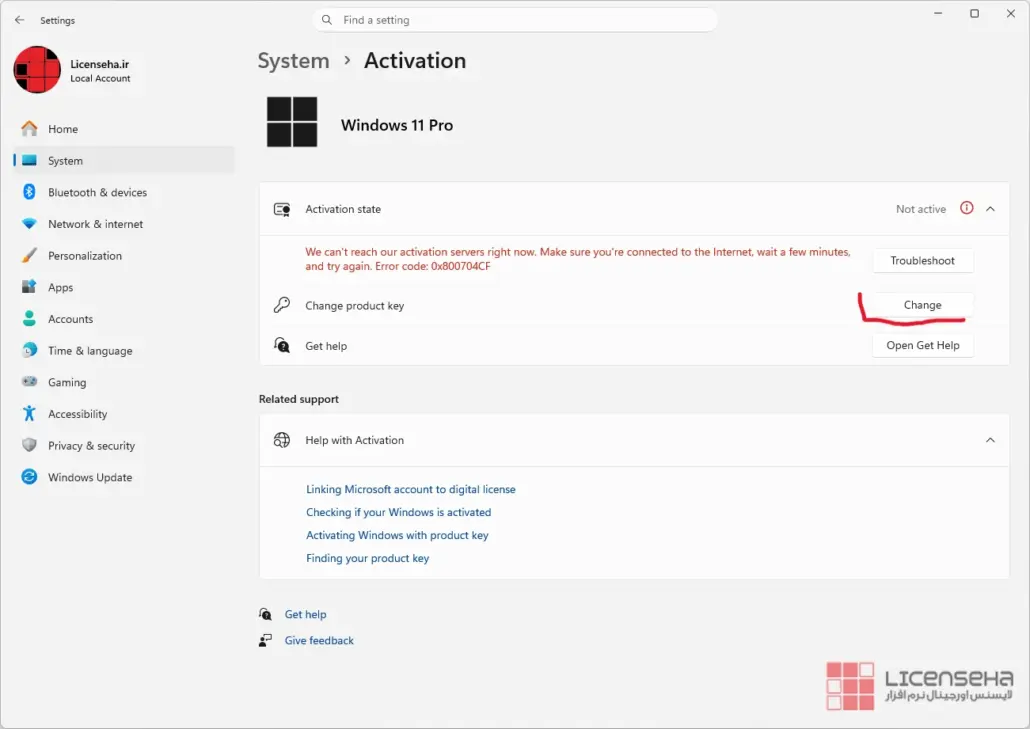Open Accounts settings page

(123, 319)
